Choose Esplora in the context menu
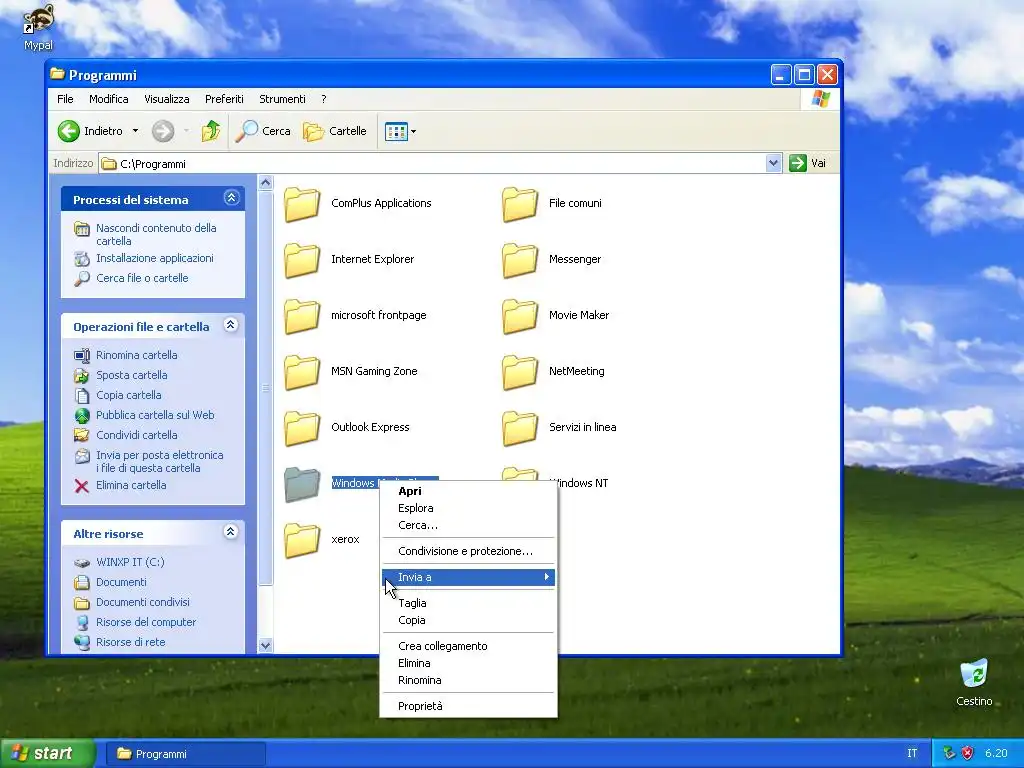The width and height of the screenshot is (1024, 768). pos(468,508)
